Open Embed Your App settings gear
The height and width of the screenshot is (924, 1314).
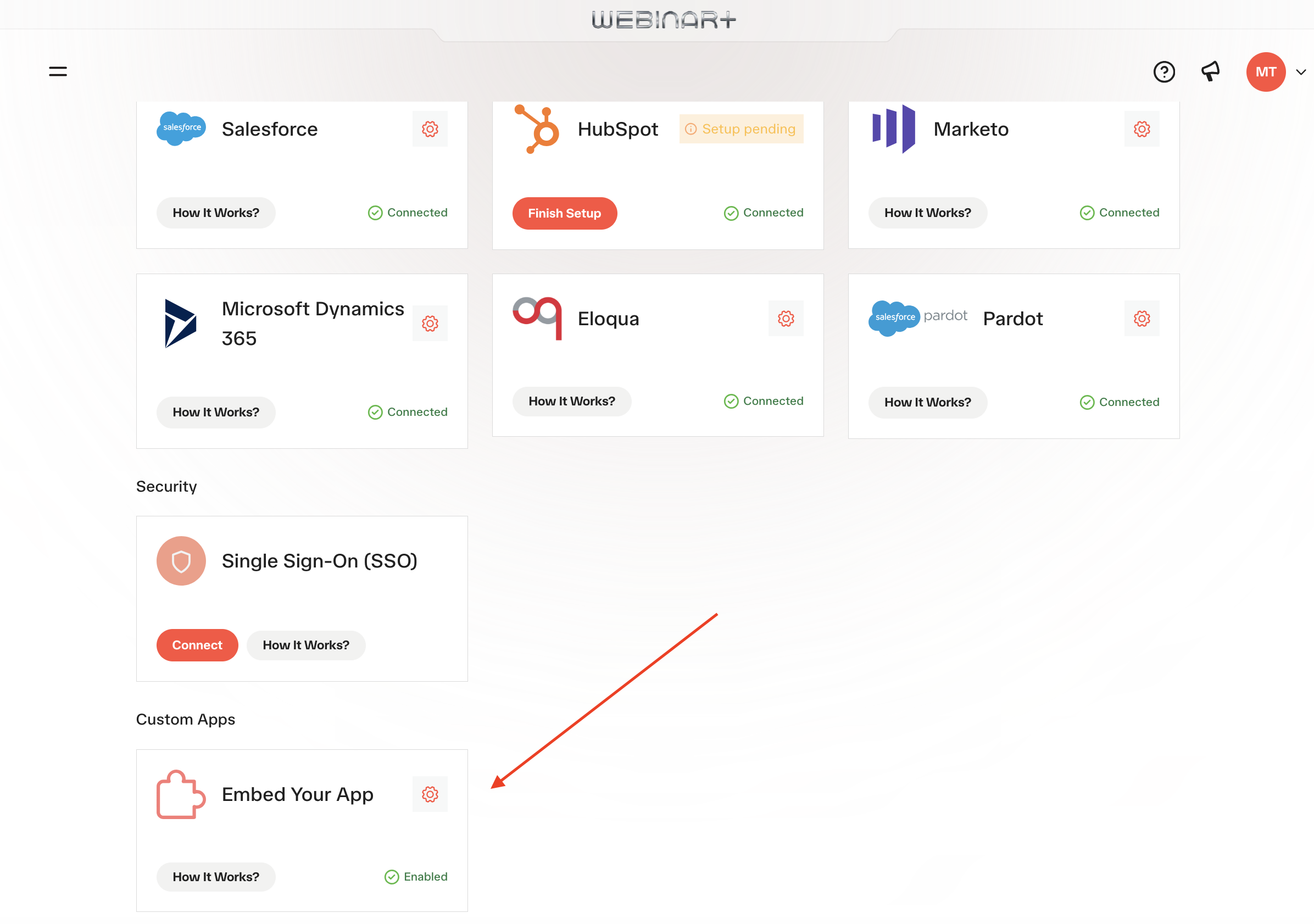tap(430, 794)
